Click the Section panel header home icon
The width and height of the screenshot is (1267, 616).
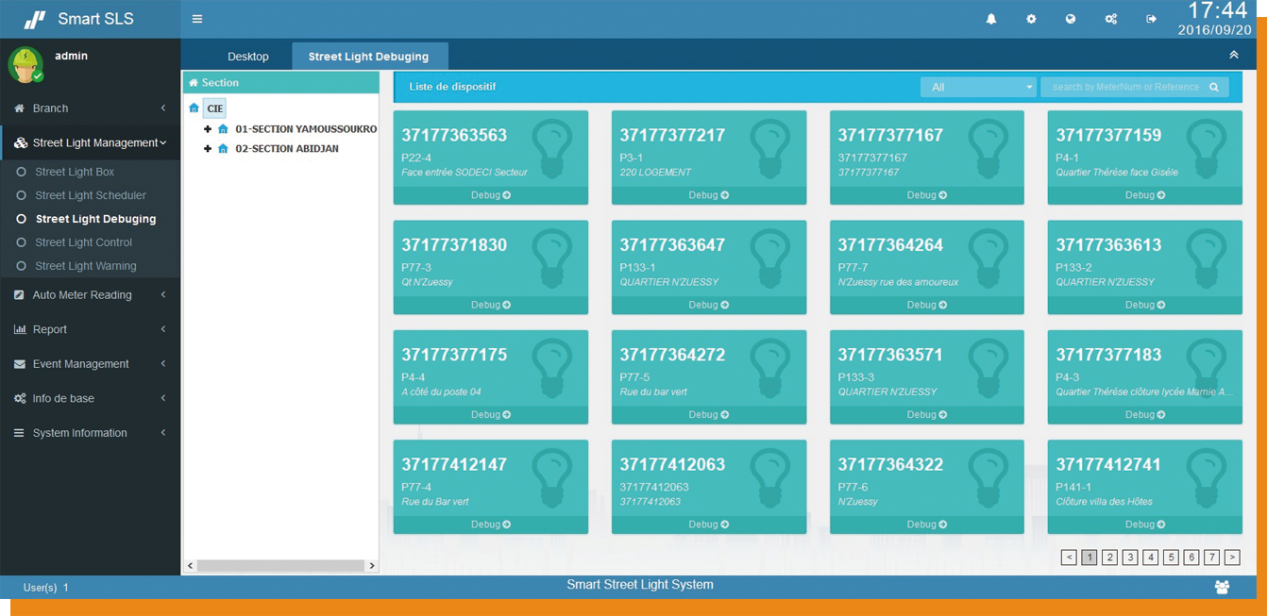pyautogui.click(x=194, y=83)
